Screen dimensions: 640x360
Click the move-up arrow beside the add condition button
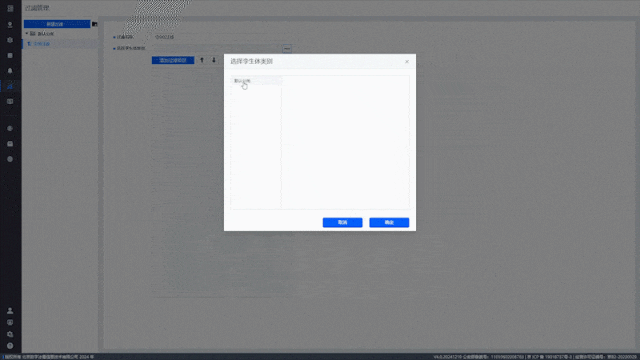tap(202, 60)
